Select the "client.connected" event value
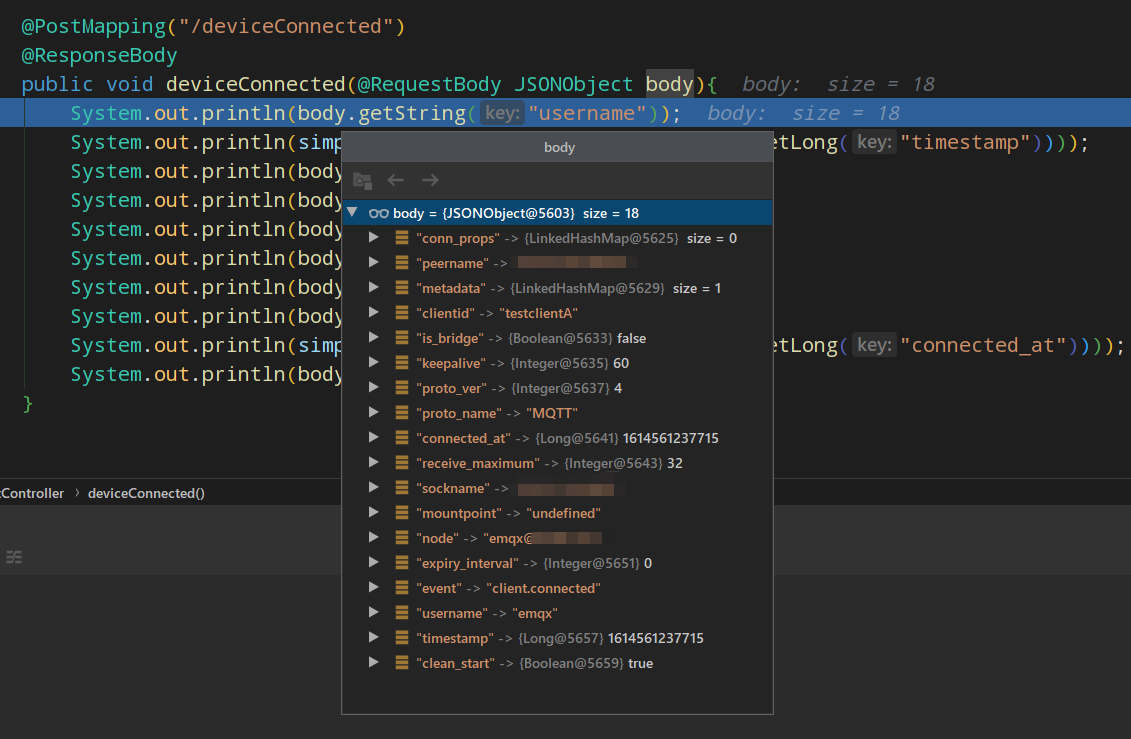Viewport: 1131px width, 739px height. click(x=543, y=588)
